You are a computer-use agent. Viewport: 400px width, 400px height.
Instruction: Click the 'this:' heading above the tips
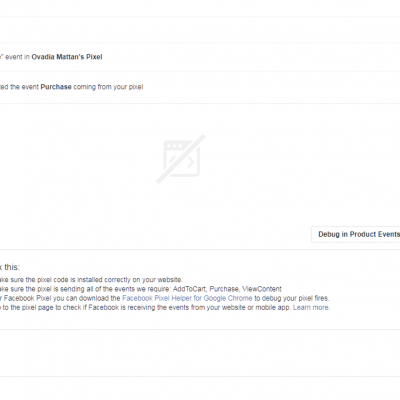(x=12, y=267)
